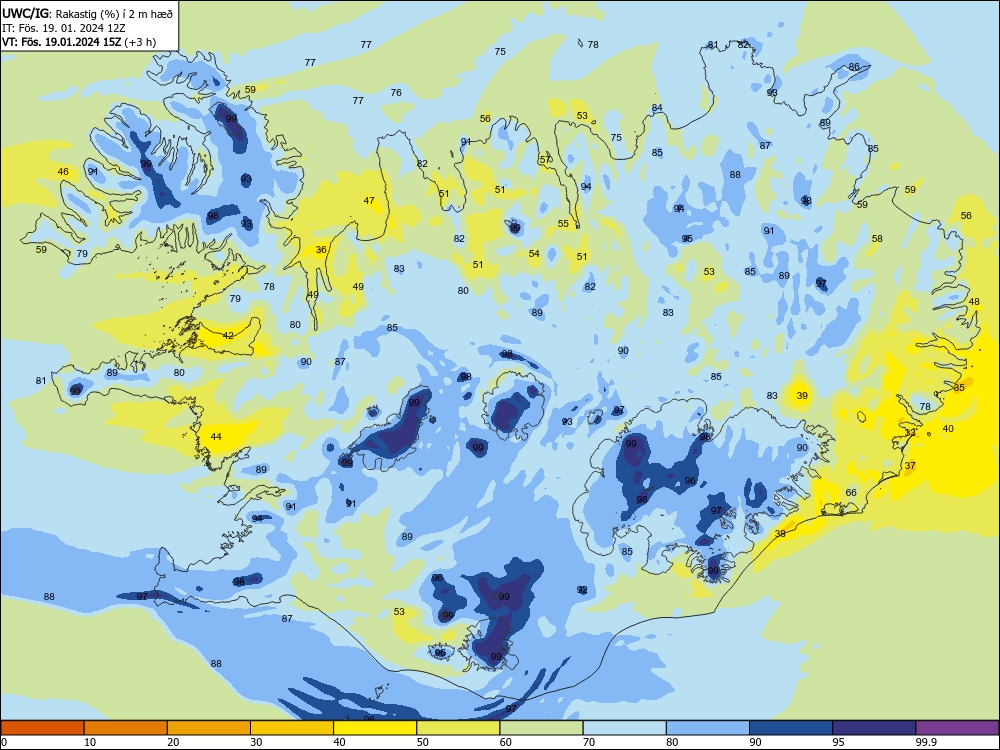Viewport: 1000px width, 750px height.
Task: Click the 30–40 golden legend swatch
Action: pyautogui.click(x=292, y=728)
